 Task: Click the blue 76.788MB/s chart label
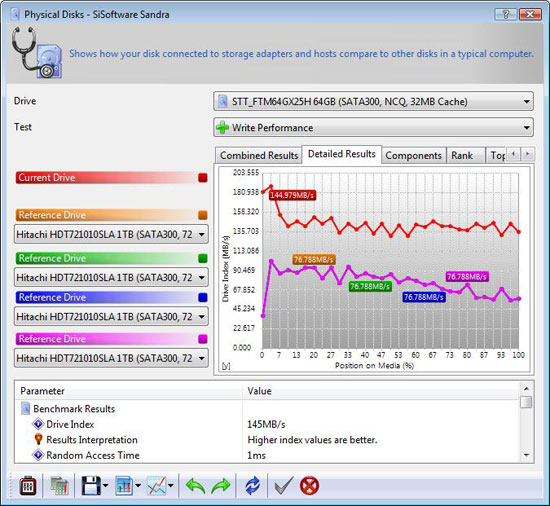point(424,297)
